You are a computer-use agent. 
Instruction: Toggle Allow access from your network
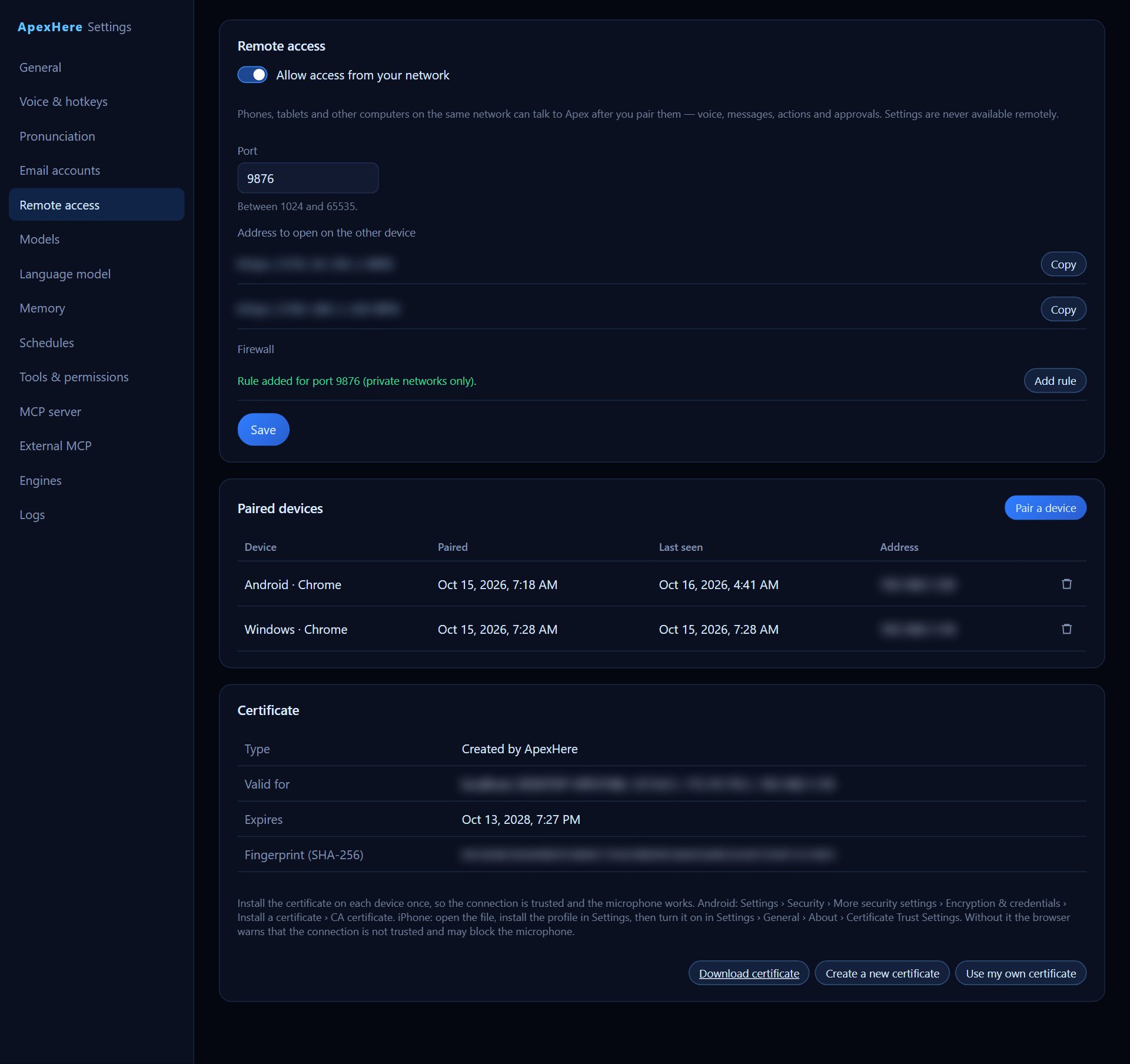[x=252, y=75]
